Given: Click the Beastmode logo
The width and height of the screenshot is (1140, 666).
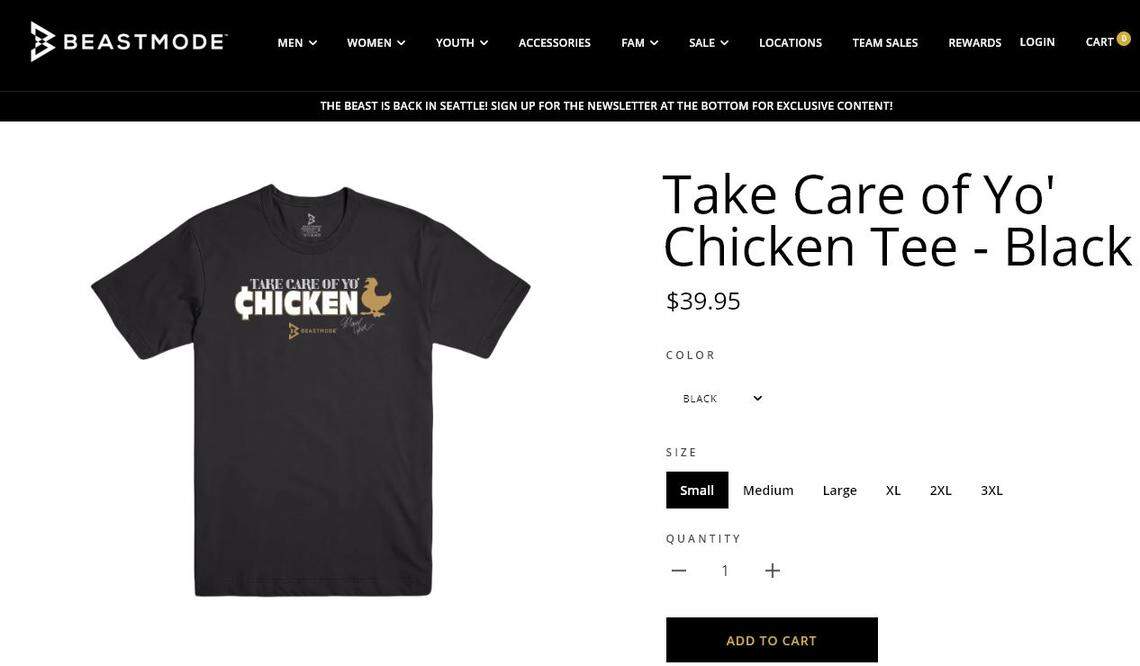Looking at the screenshot, I should tap(128, 42).
